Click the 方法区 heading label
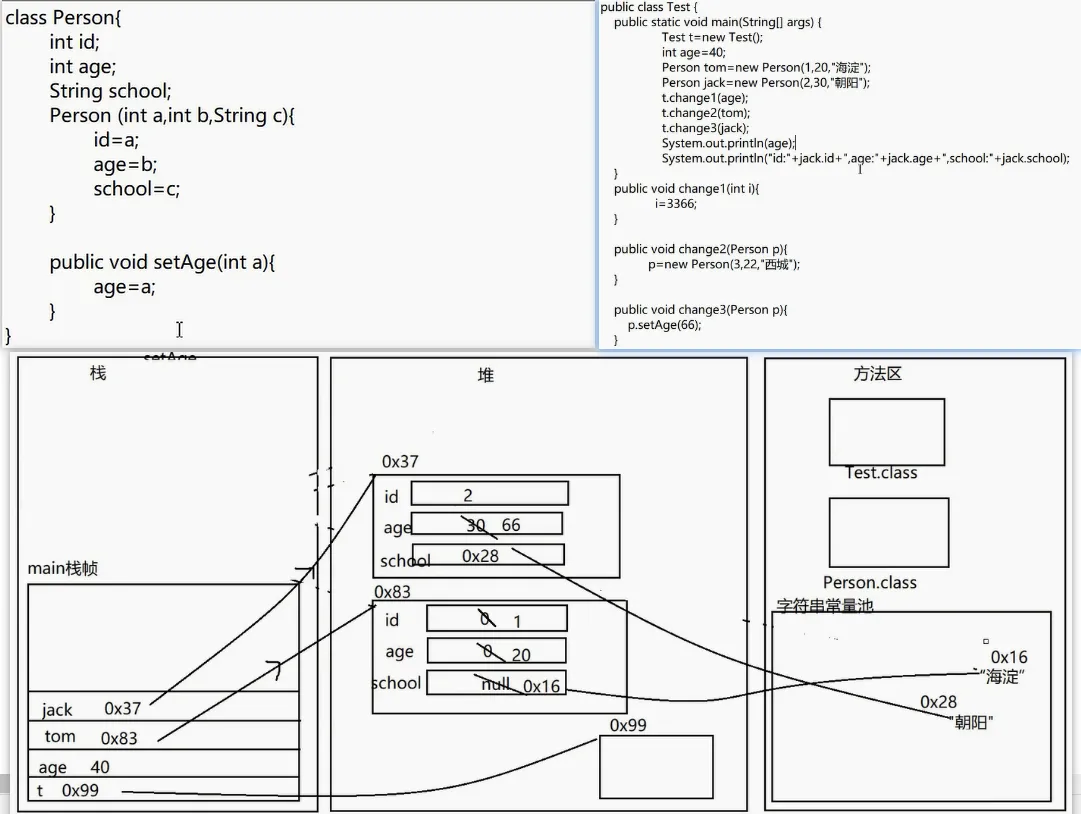Screen dimensions: 1081x814 [x=878, y=373]
